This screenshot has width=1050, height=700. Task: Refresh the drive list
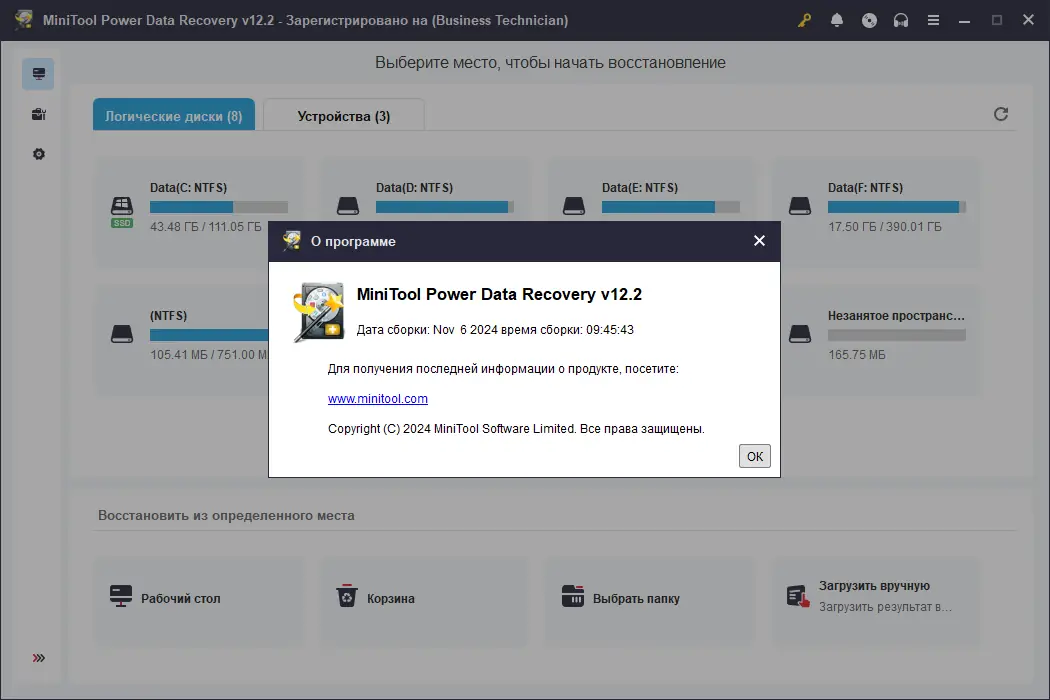click(x=1000, y=114)
